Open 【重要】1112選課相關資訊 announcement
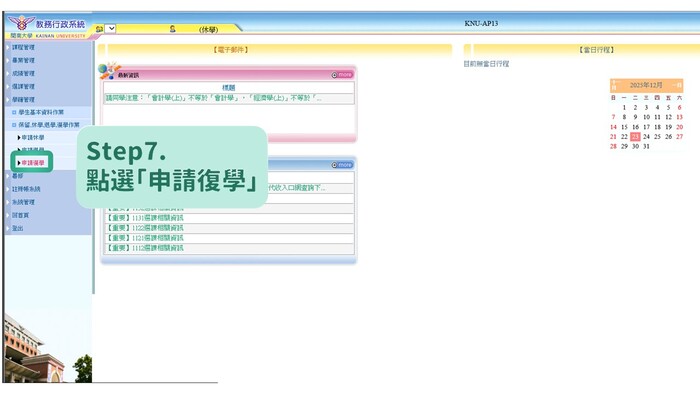 click(145, 248)
